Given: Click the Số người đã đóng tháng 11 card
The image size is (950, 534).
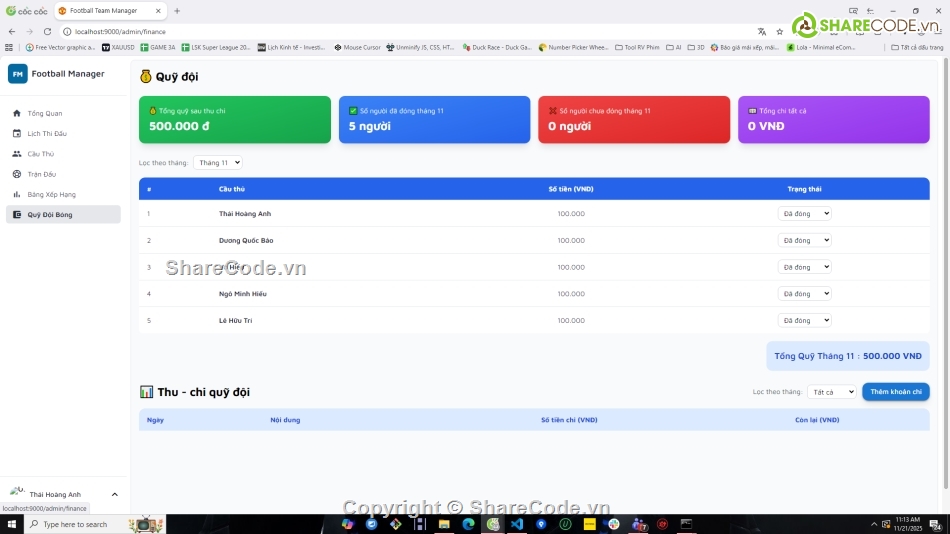Looking at the screenshot, I should click(434, 119).
